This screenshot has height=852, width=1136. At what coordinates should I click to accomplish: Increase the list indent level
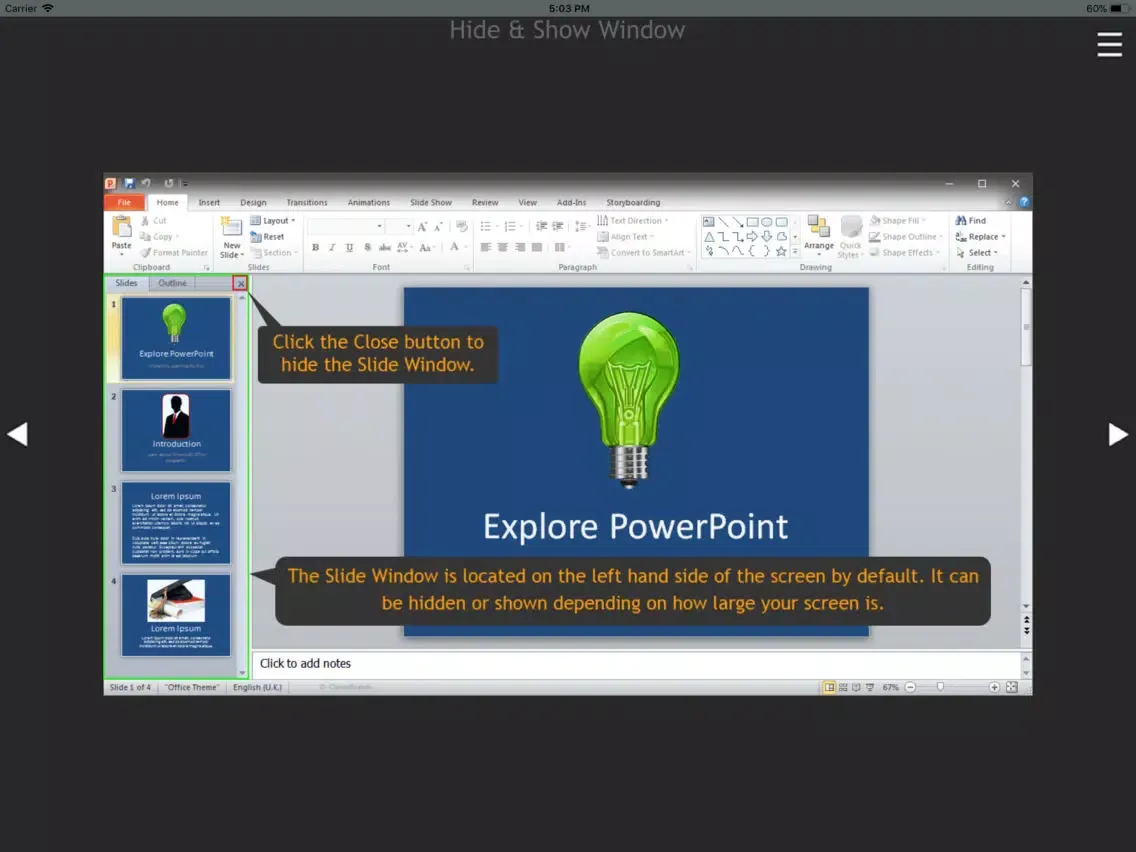coord(558,226)
